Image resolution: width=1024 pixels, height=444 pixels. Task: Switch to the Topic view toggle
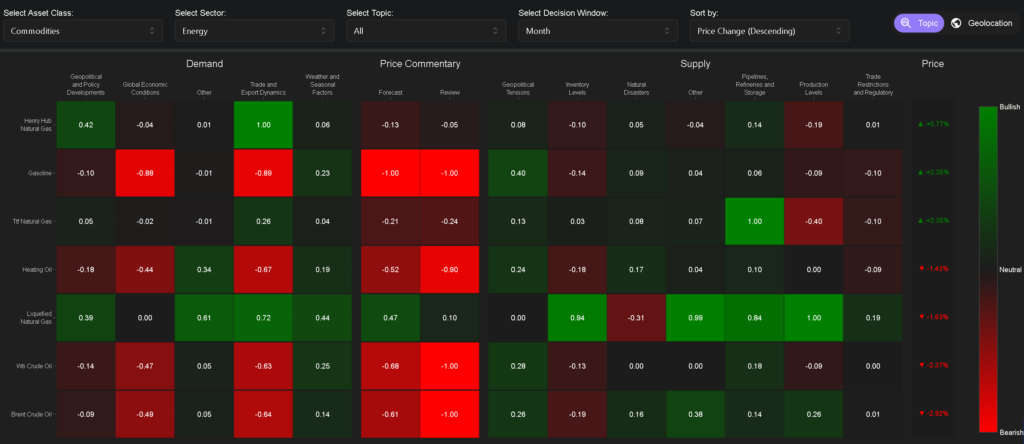point(919,23)
